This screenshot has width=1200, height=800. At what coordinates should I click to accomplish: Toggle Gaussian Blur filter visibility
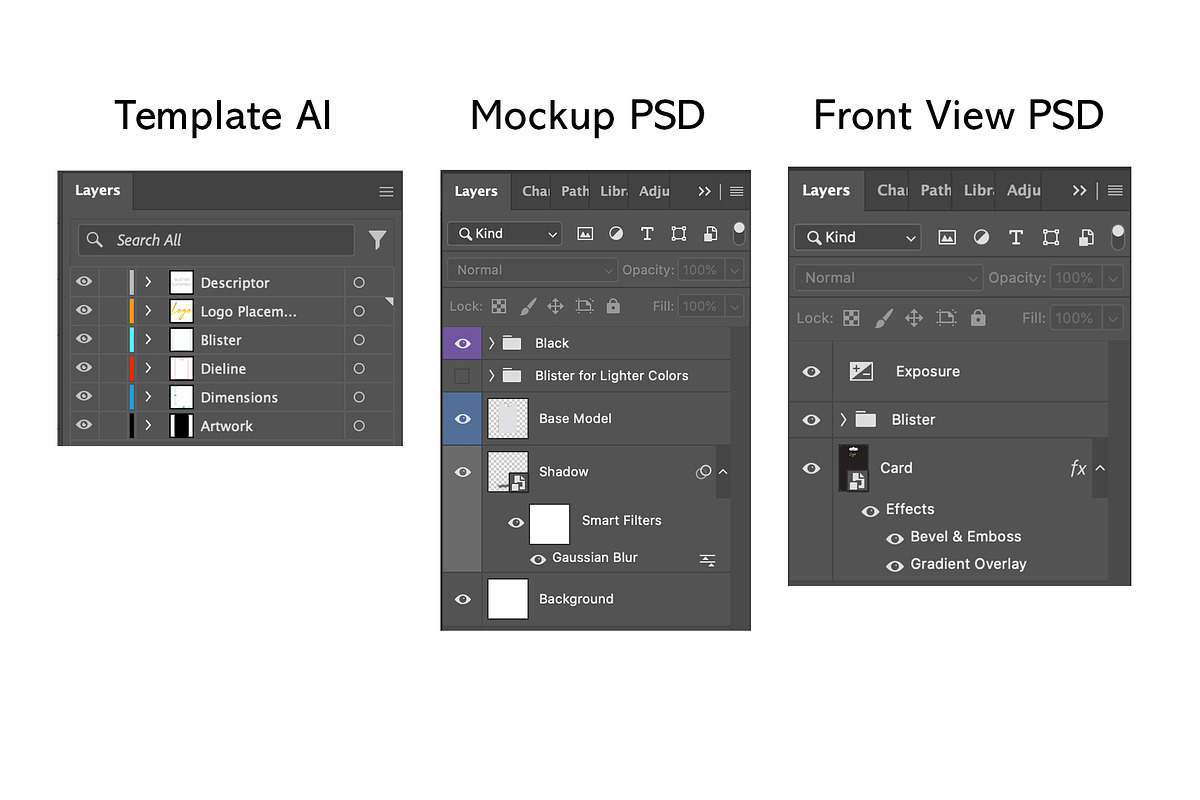[x=538, y=559]
